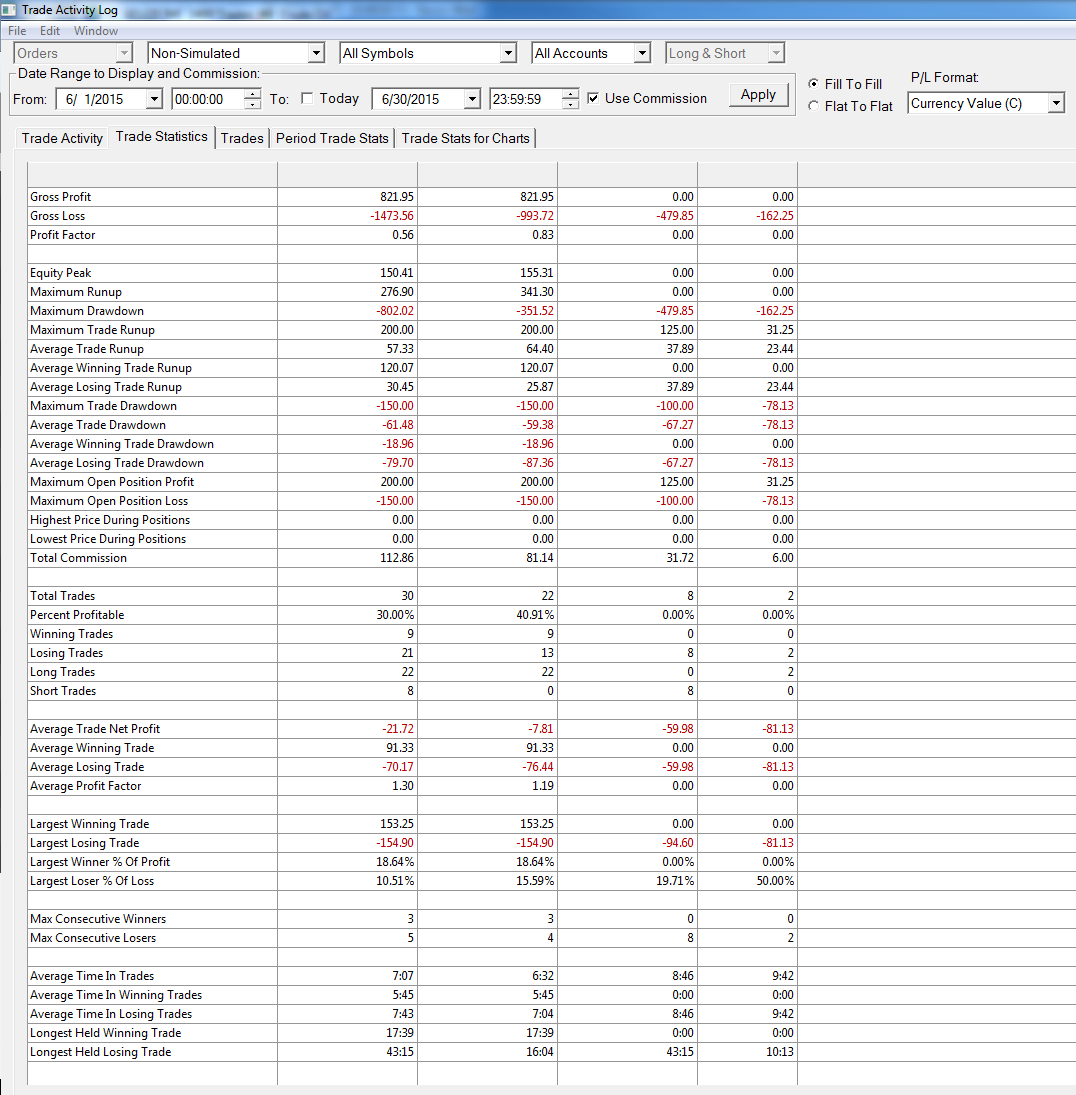Expand the P/L Format Currency Value dropdown
The height and width of the screenshot is (1095, 1076).
(1056, 103)
